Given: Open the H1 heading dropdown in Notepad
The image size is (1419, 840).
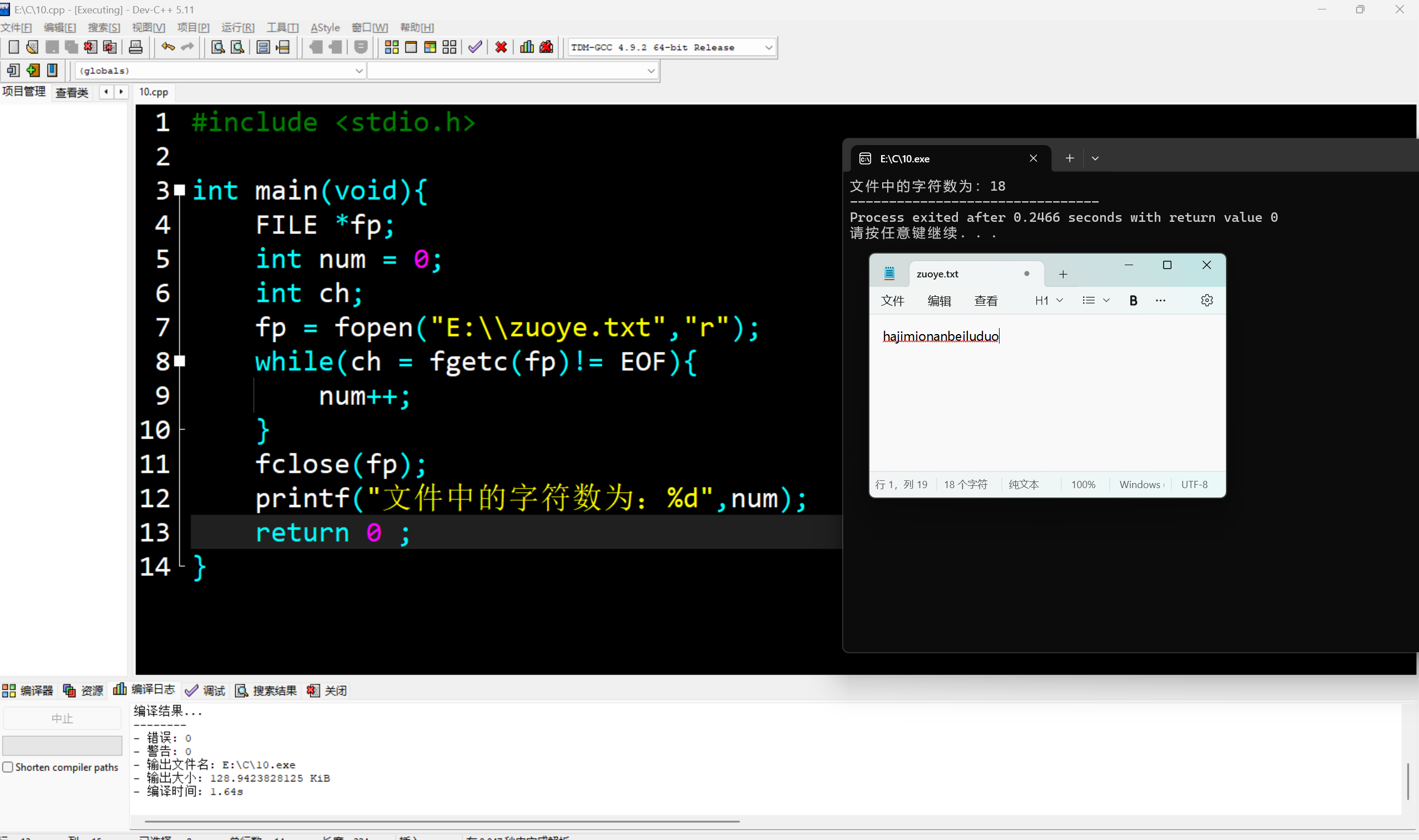Looking at the screenshot, I should pyautogui.click(x=1048, y=301).
